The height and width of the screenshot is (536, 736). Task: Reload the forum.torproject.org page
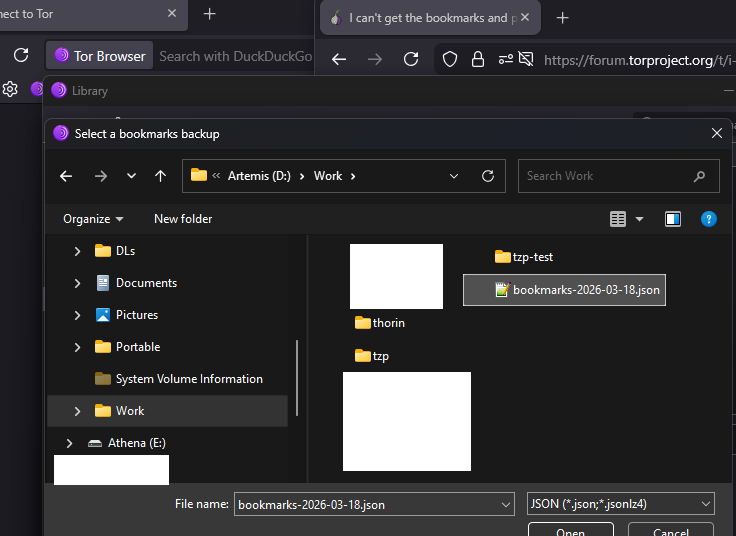(x=411, y=59)
